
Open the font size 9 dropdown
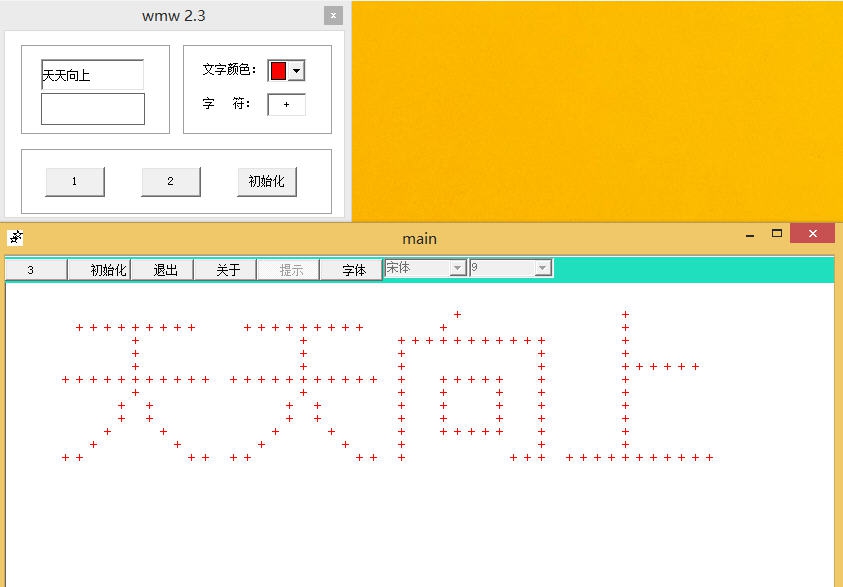pos(541,268)
